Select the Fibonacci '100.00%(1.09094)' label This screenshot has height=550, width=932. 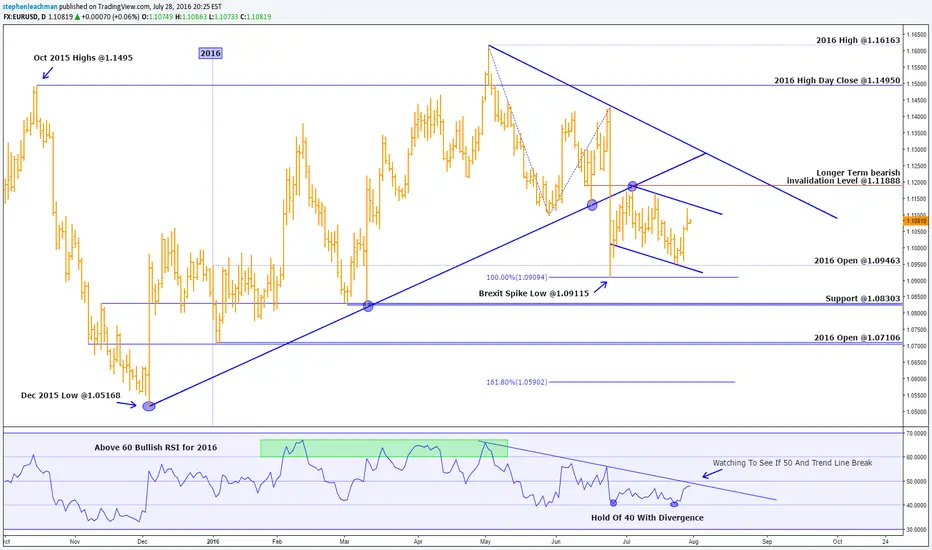click(517, 278)
